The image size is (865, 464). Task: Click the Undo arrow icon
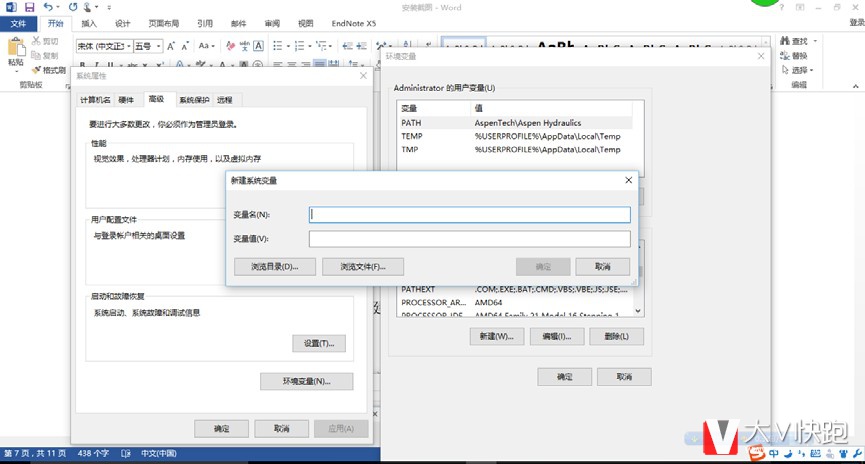pos(47,7)
